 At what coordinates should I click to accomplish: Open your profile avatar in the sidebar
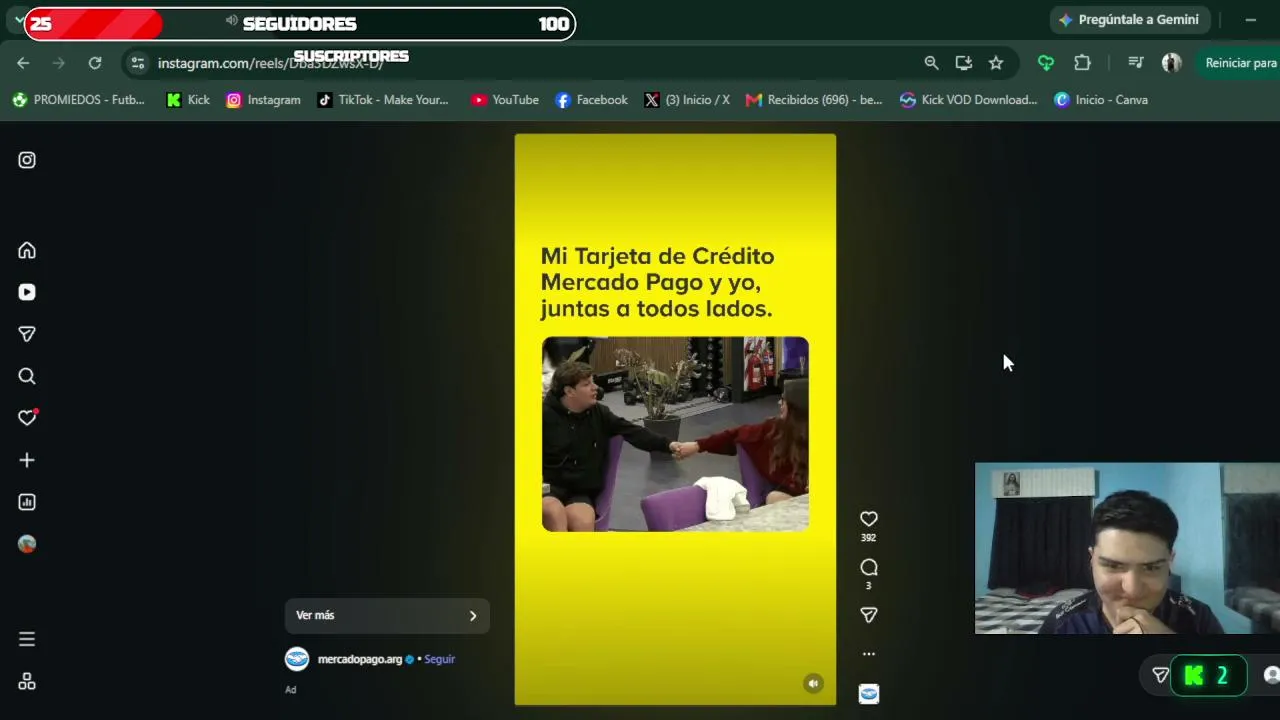coord(27,544)
